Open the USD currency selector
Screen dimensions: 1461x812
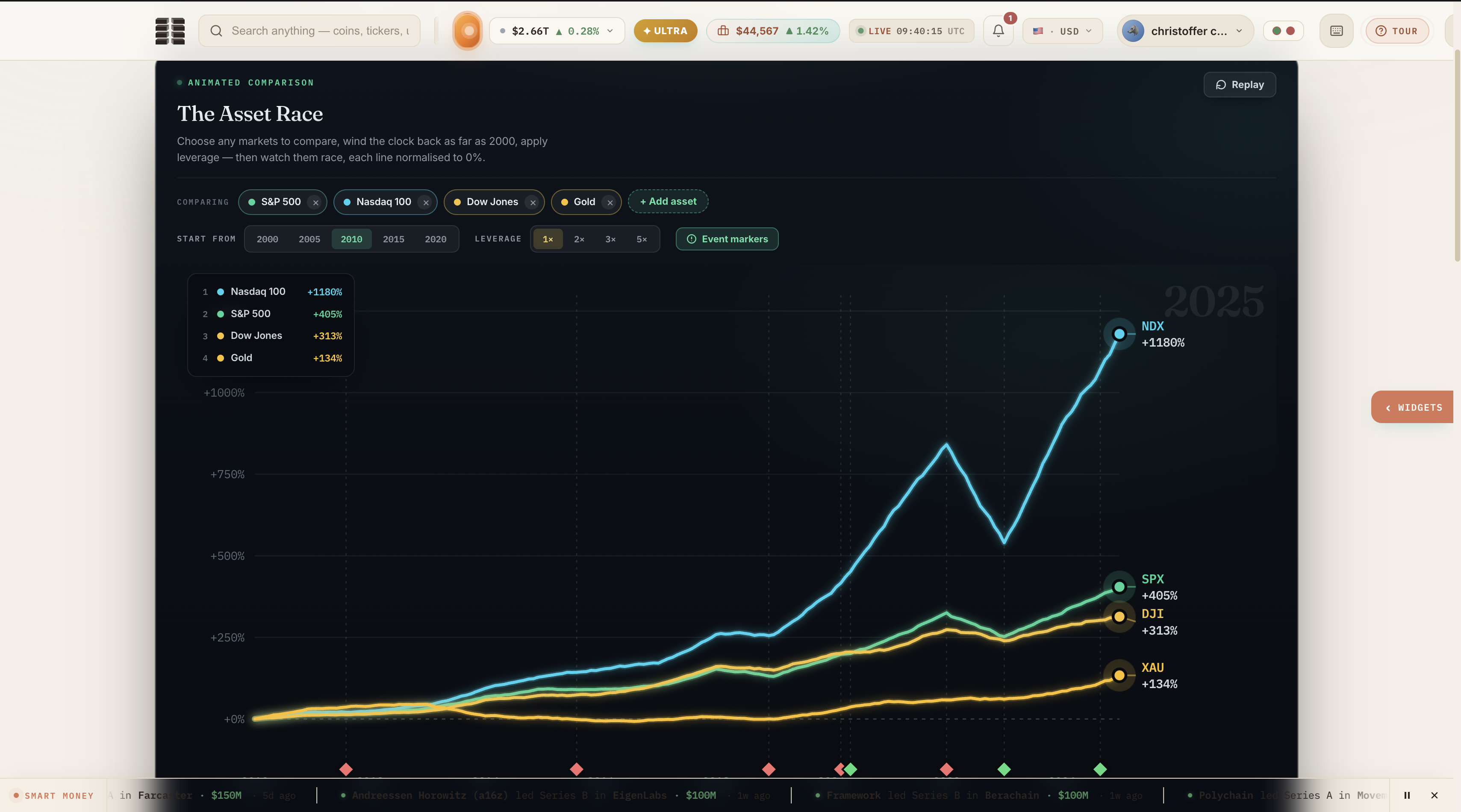click(x=1063, y=31)
